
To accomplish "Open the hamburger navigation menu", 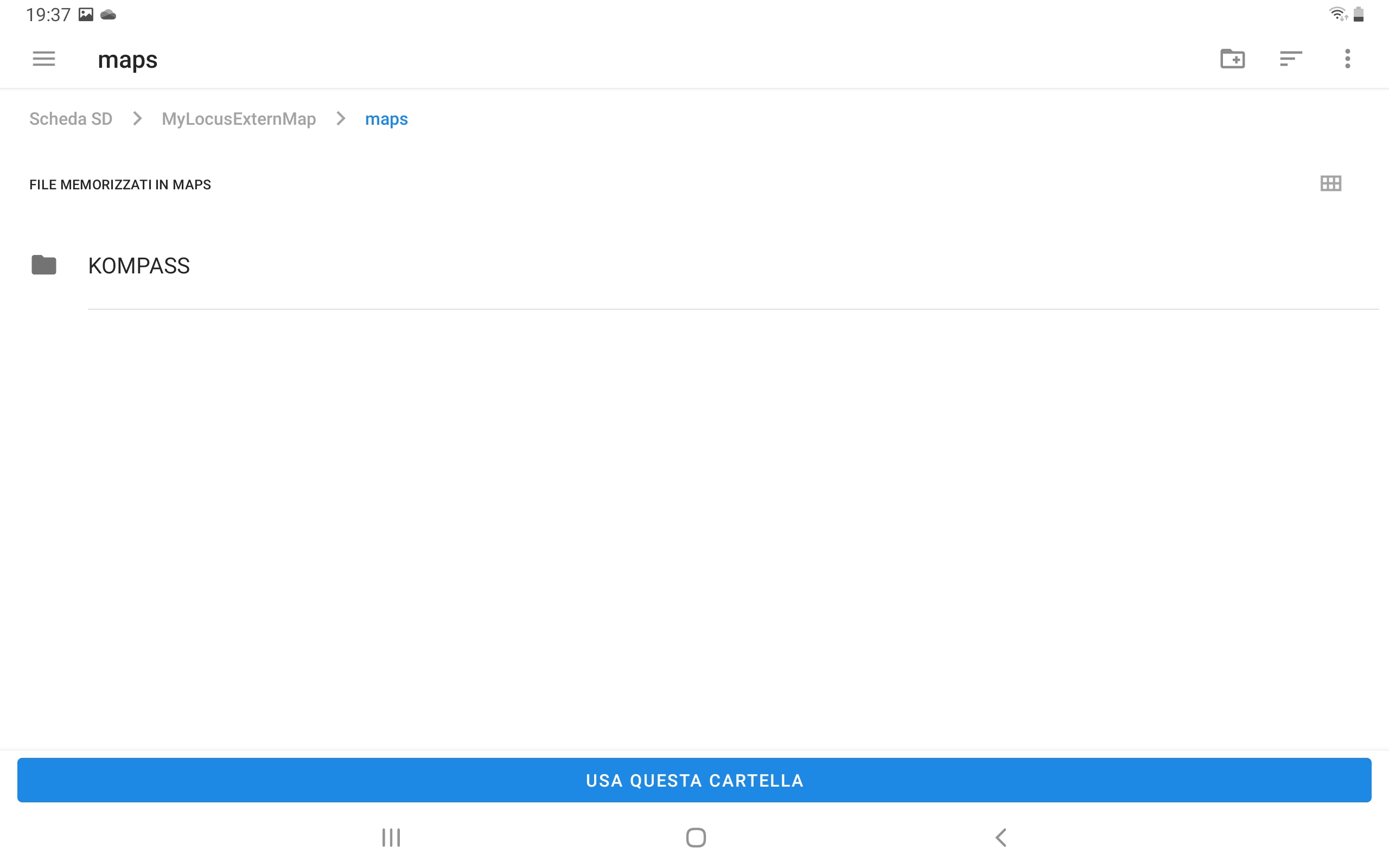I will (43, 59).
